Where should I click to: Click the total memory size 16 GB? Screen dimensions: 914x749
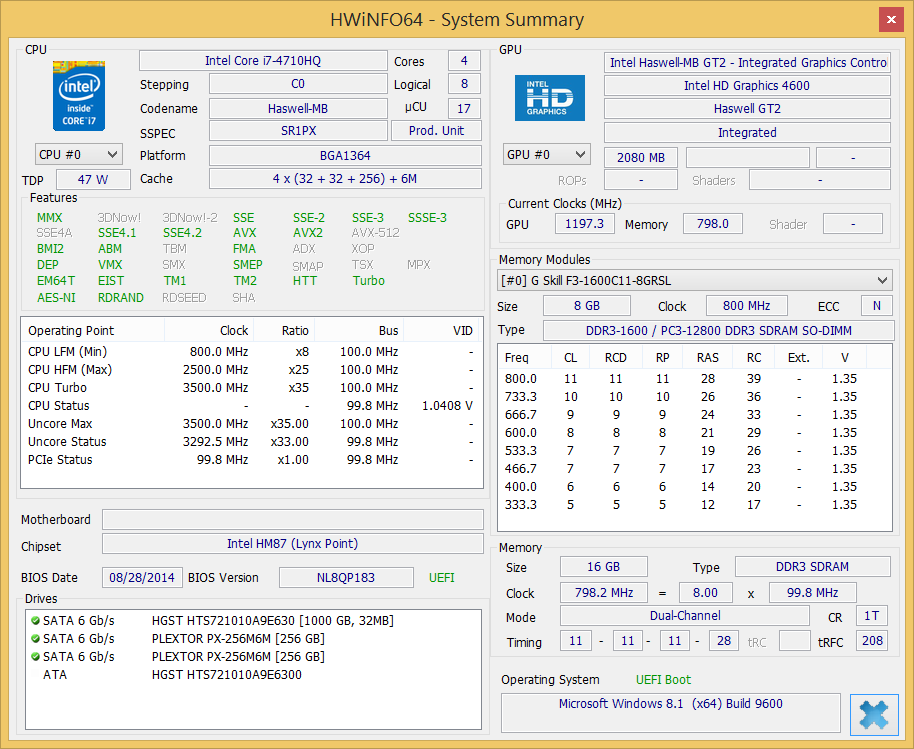click(x=604, y=567)
